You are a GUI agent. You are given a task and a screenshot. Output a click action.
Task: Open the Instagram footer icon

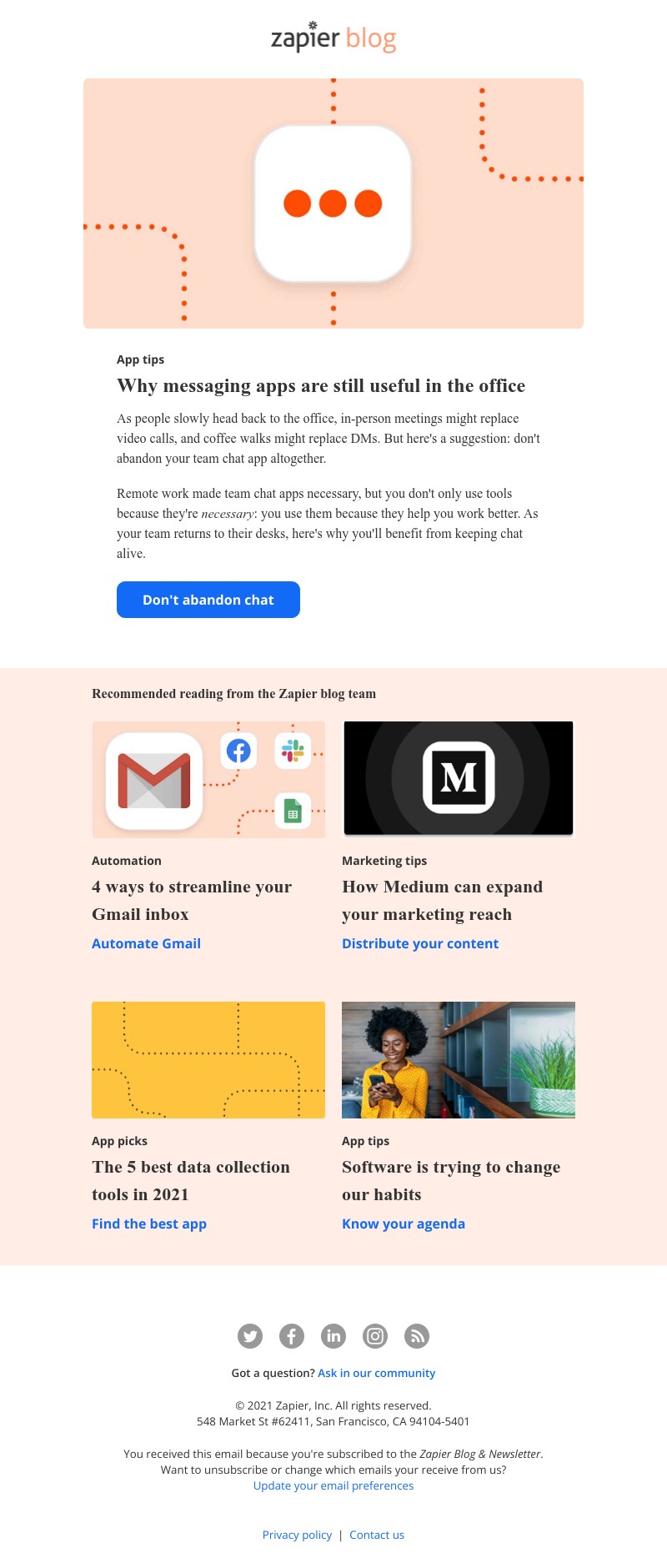tap(375, 1336)
